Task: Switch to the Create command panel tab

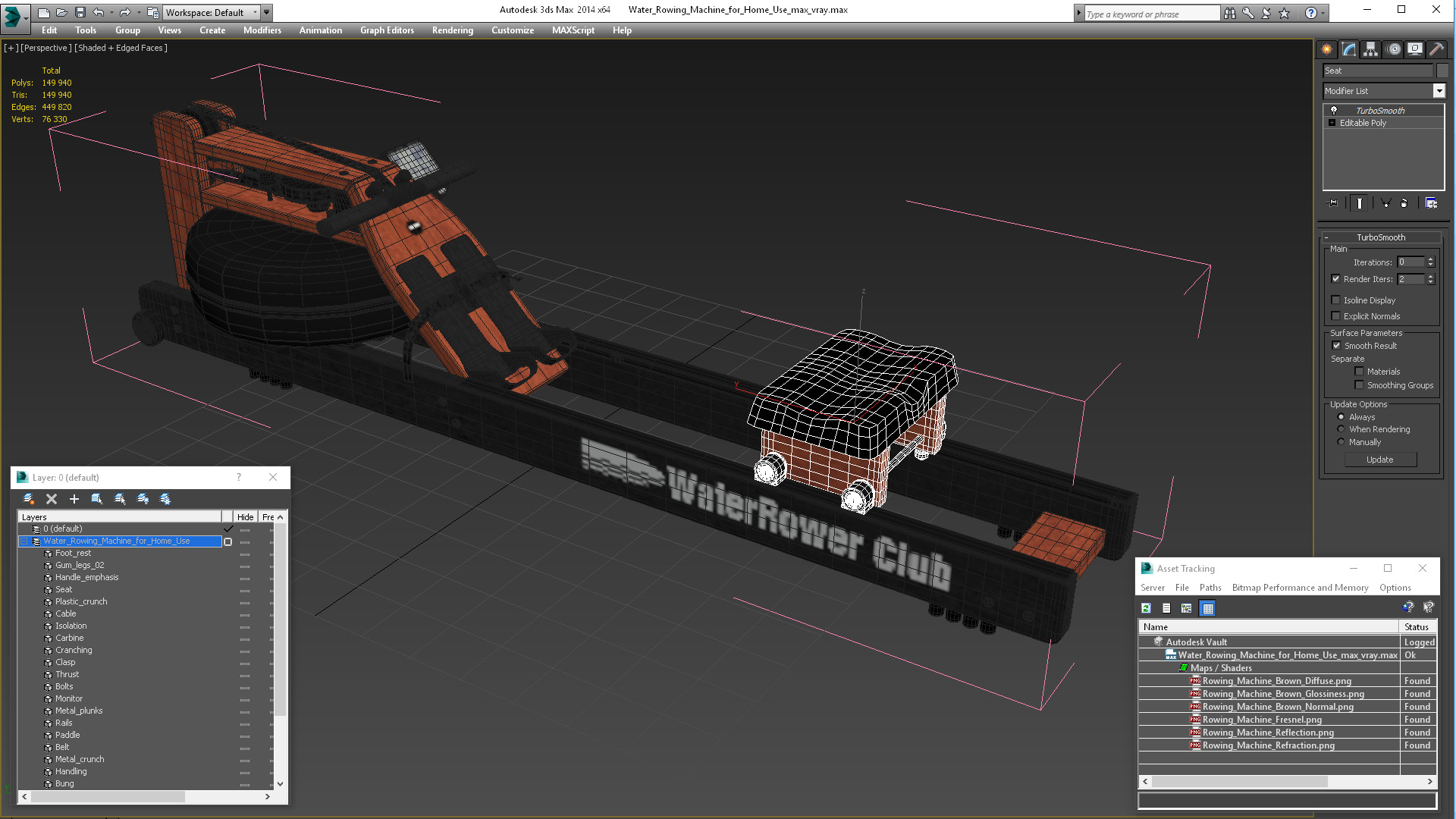Action: pos(1326,49)
